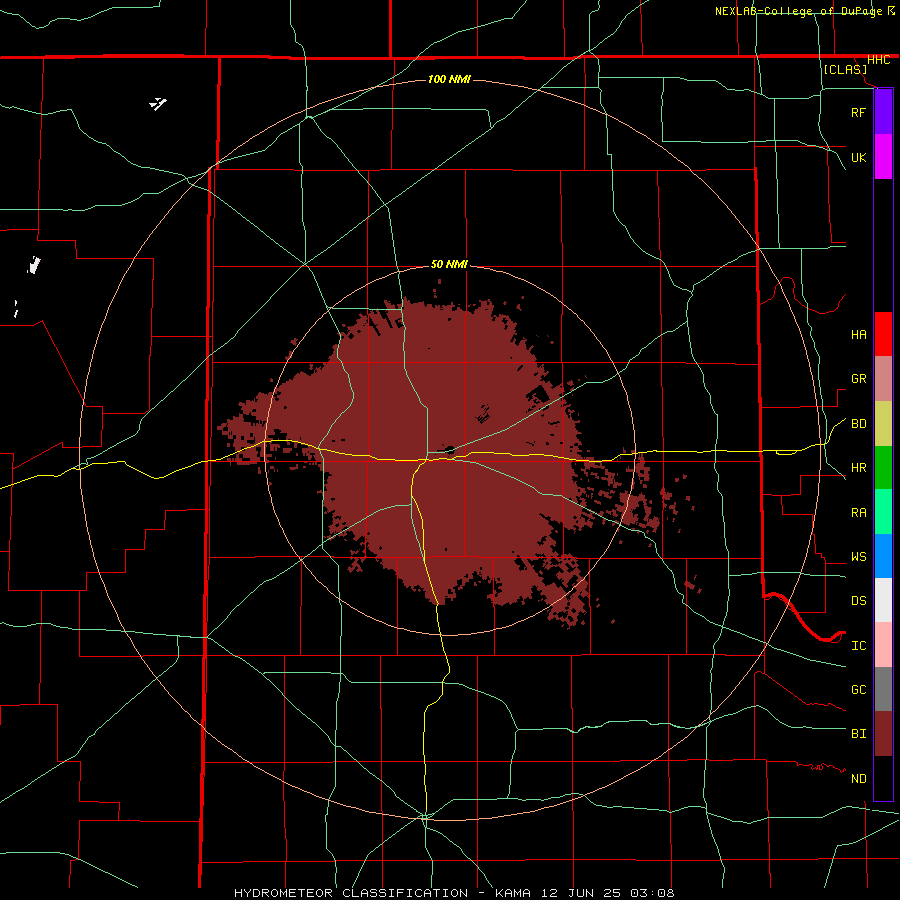This screenshot has width=900, height=900.
Task: Pick the HR dark green legend swatch
Action: coord(883,468)
